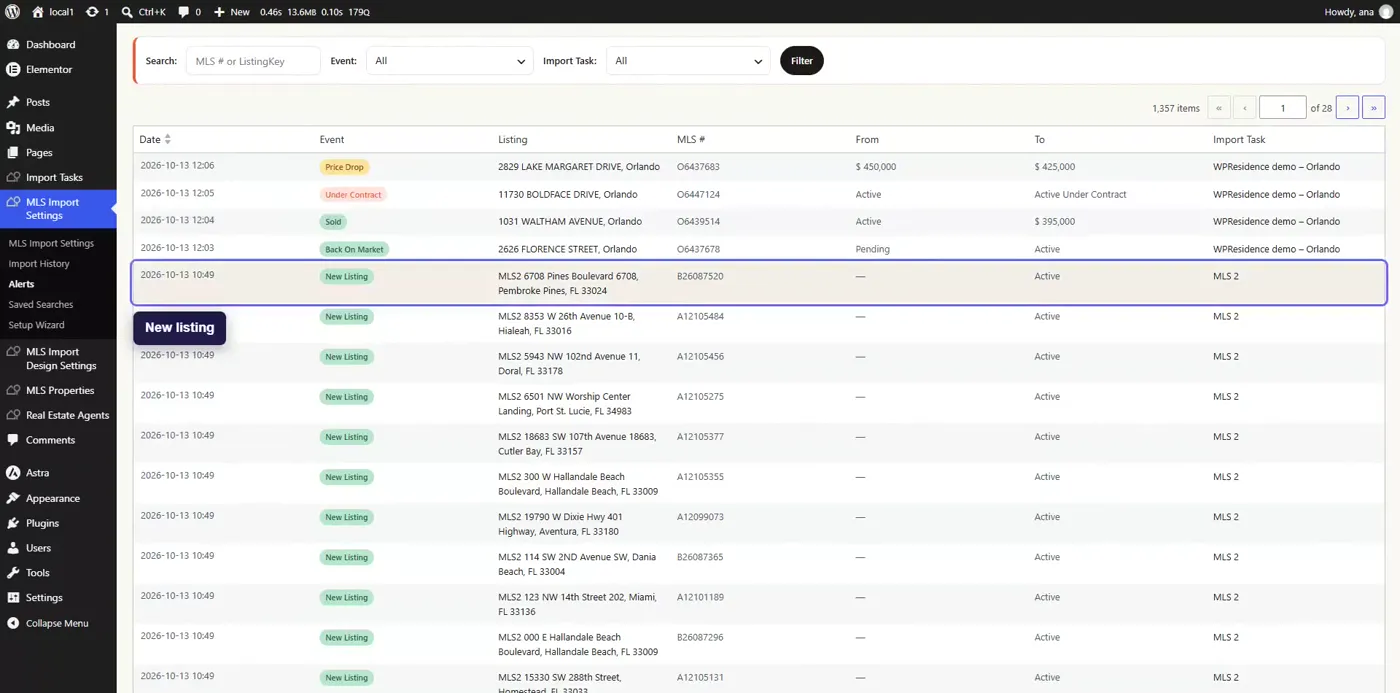Click the Listing column header
1400x693 pixels.
tap(513, 140)
